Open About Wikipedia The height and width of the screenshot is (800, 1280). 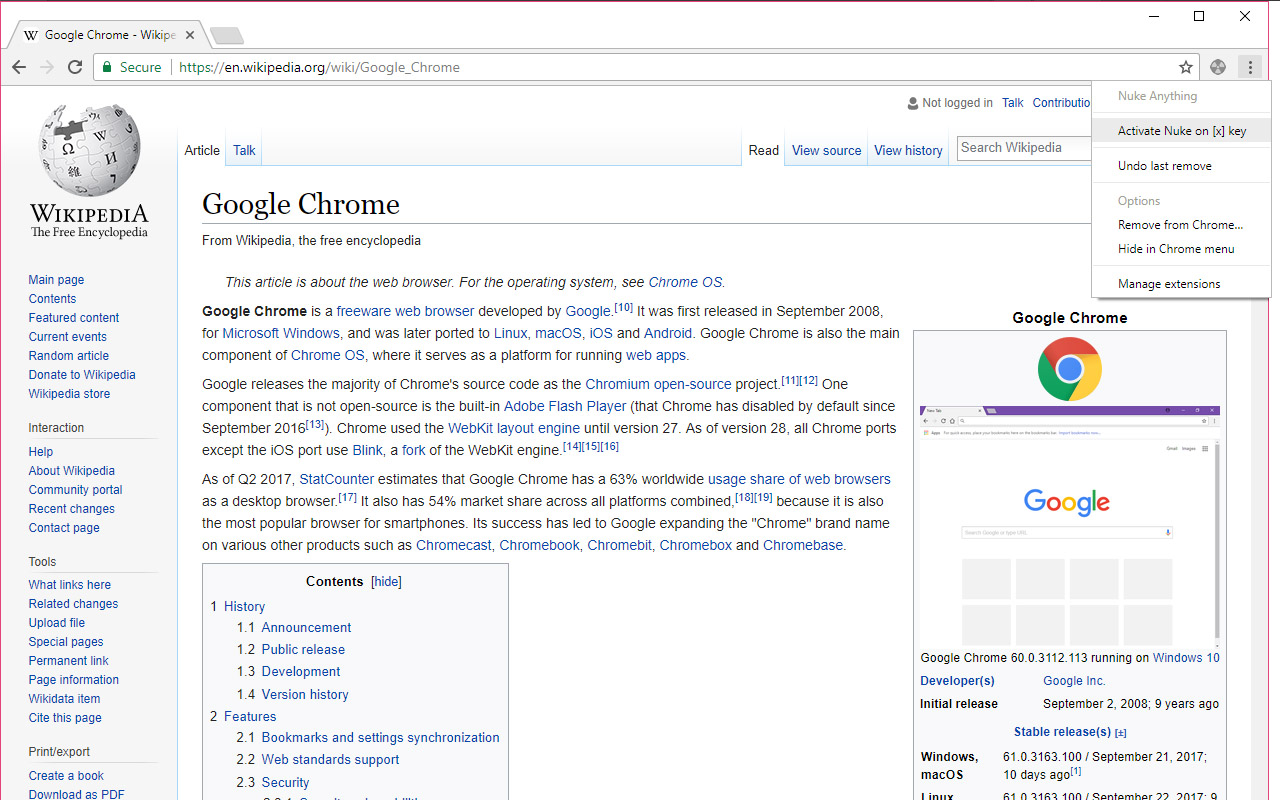tap(72, 471)
